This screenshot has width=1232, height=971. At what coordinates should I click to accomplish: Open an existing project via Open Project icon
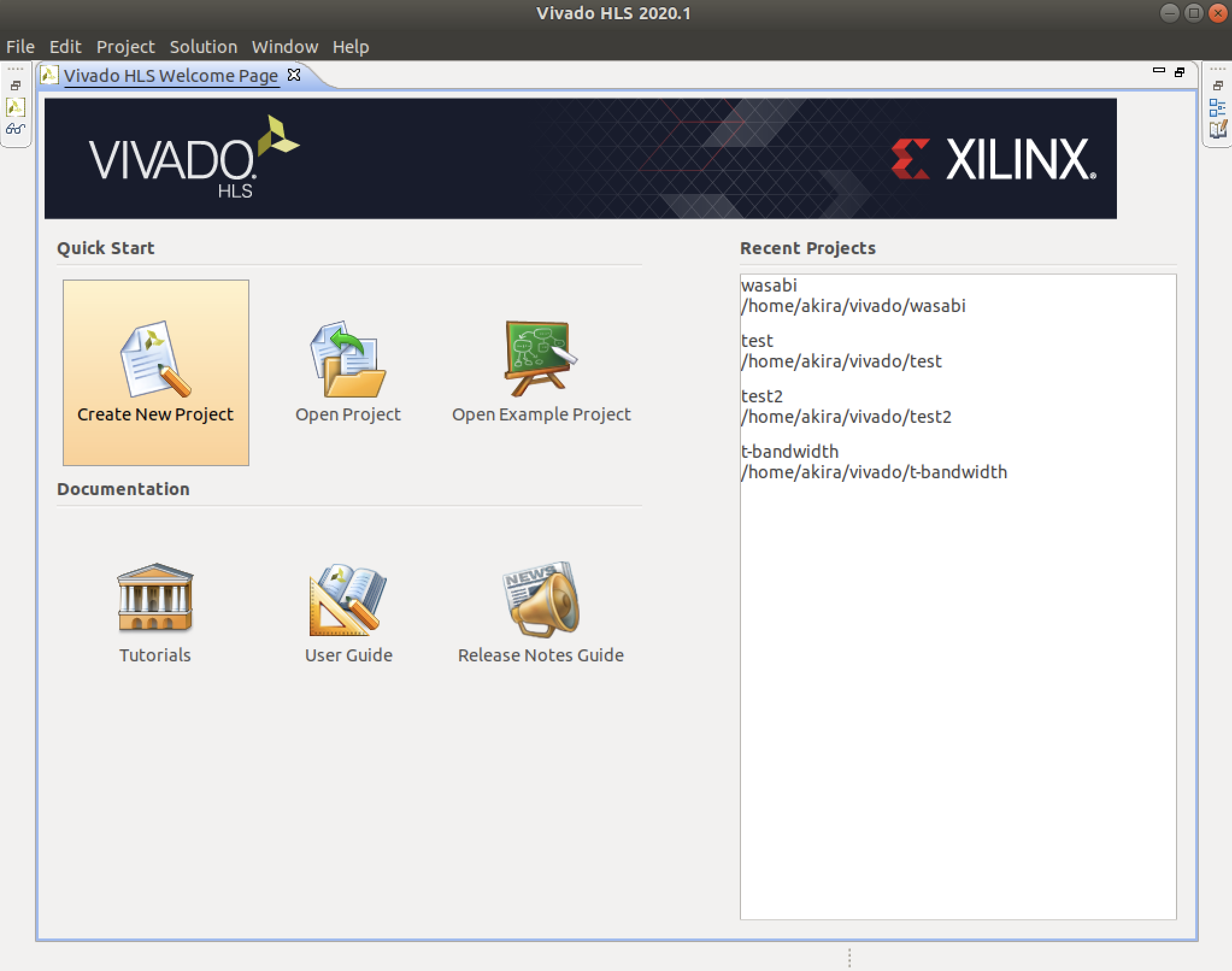(348, 359)
